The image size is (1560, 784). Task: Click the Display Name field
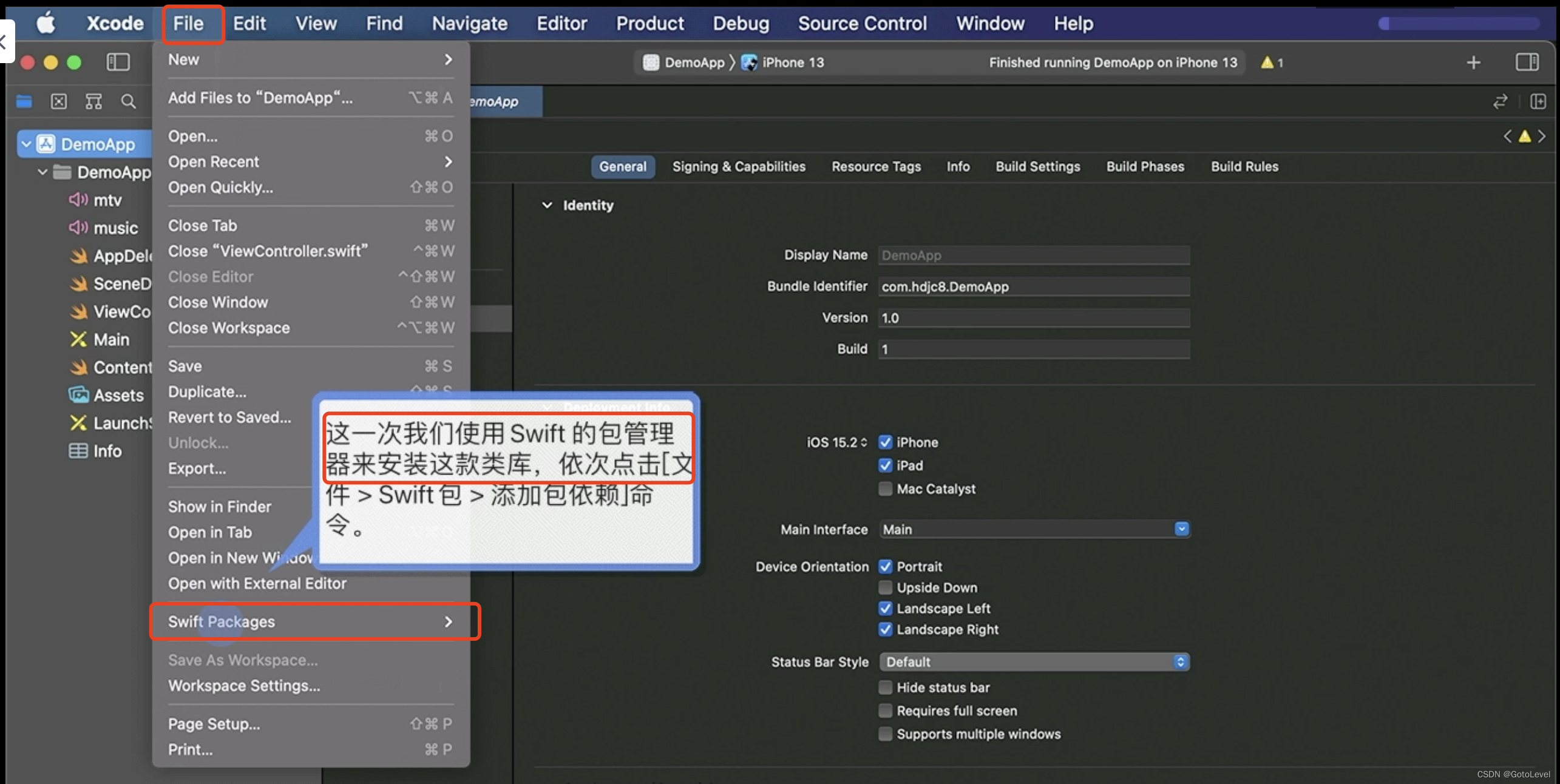1034,255
